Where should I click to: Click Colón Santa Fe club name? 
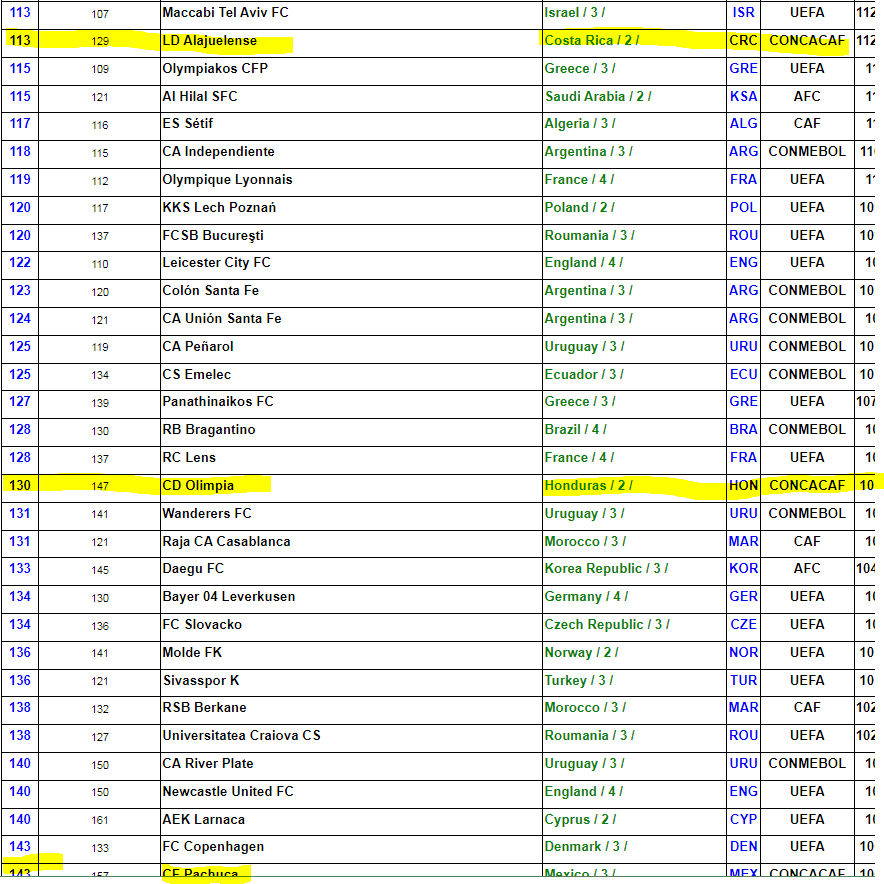(x=210, y=291)
